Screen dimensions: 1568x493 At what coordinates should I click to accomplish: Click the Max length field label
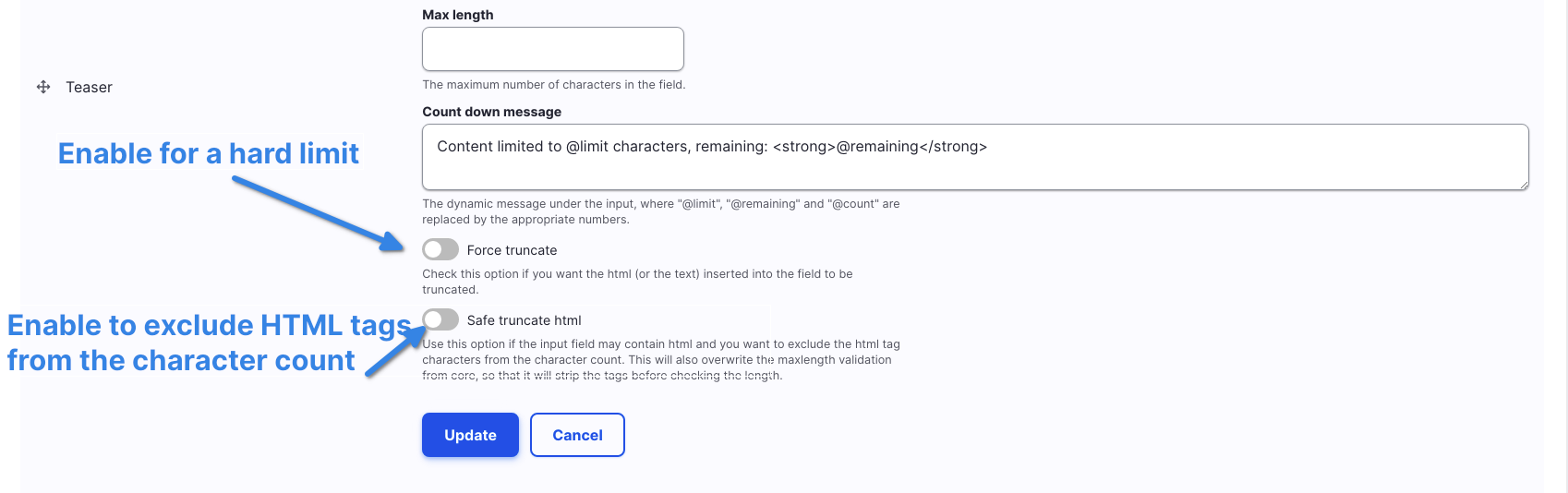tap(457, 15)
